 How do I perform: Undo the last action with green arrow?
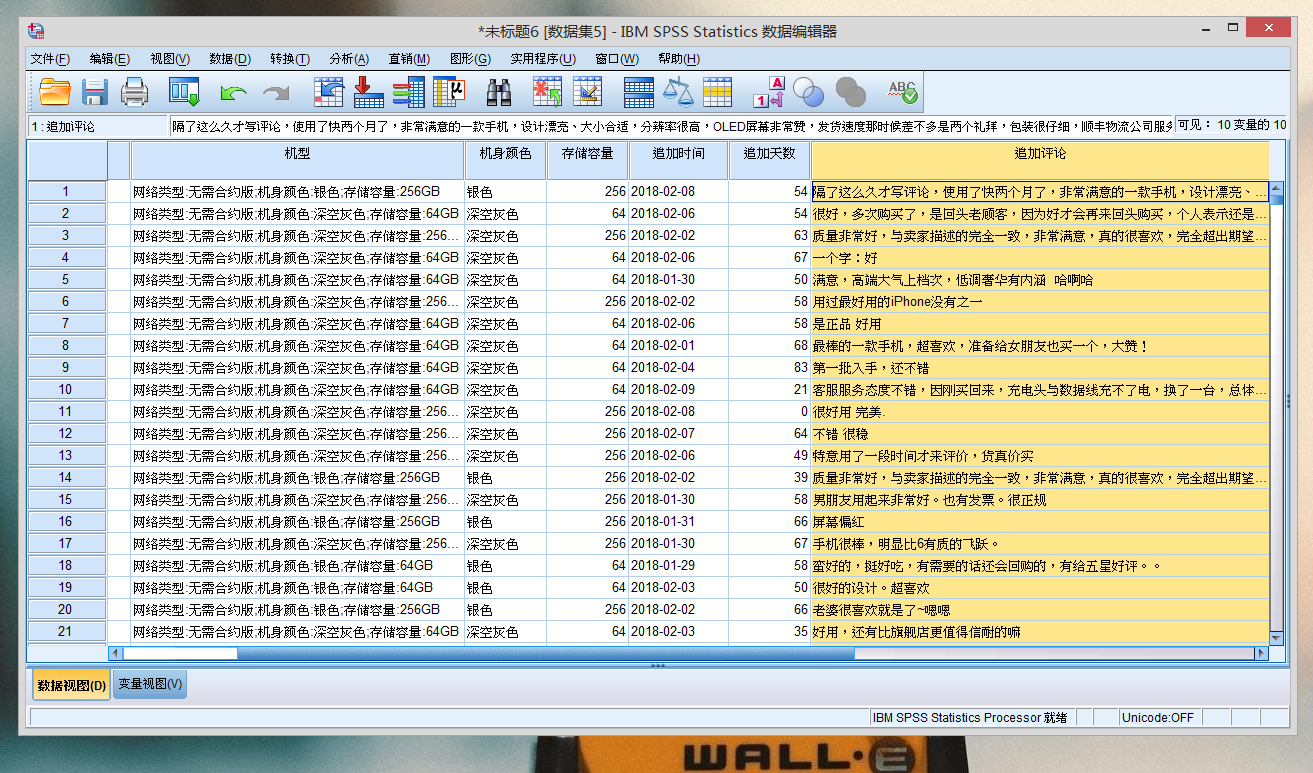click(233, 93)
